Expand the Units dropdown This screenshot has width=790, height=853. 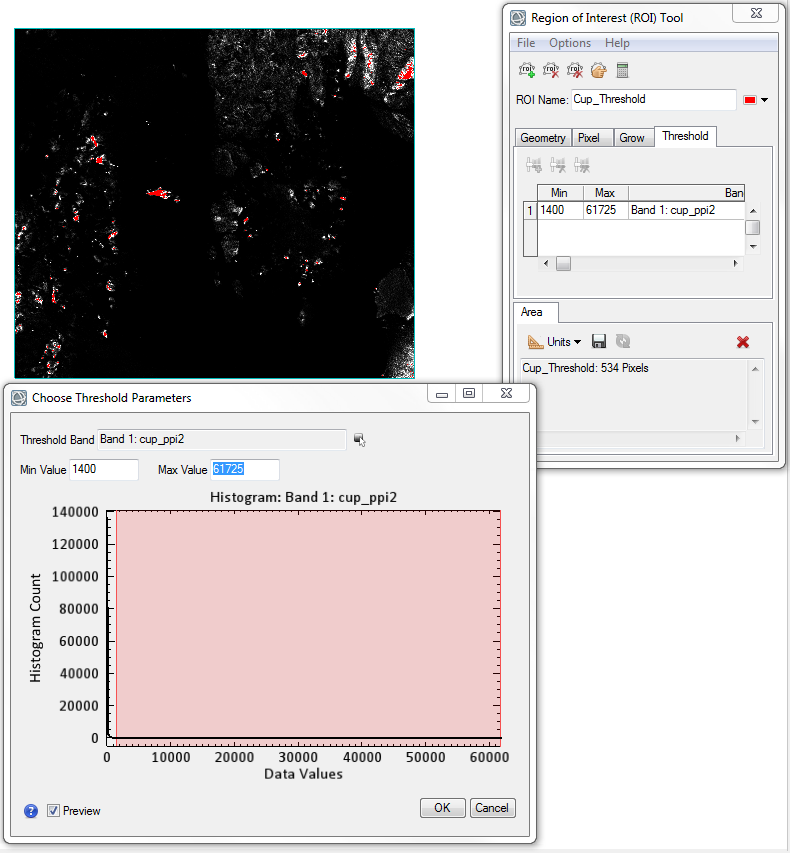pyautogui.click(x=558, y=342)
